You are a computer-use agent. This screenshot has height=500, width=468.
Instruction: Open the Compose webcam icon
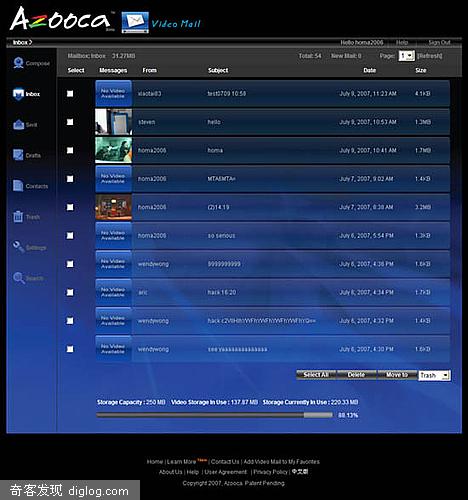[18, 63]
